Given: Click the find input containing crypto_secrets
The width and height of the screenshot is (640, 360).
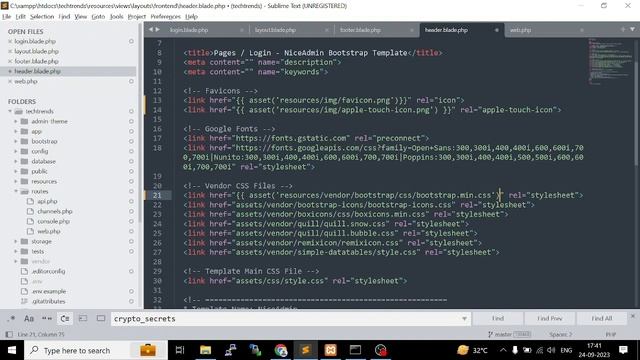Looking at the screenshot, I should (286, 319).
